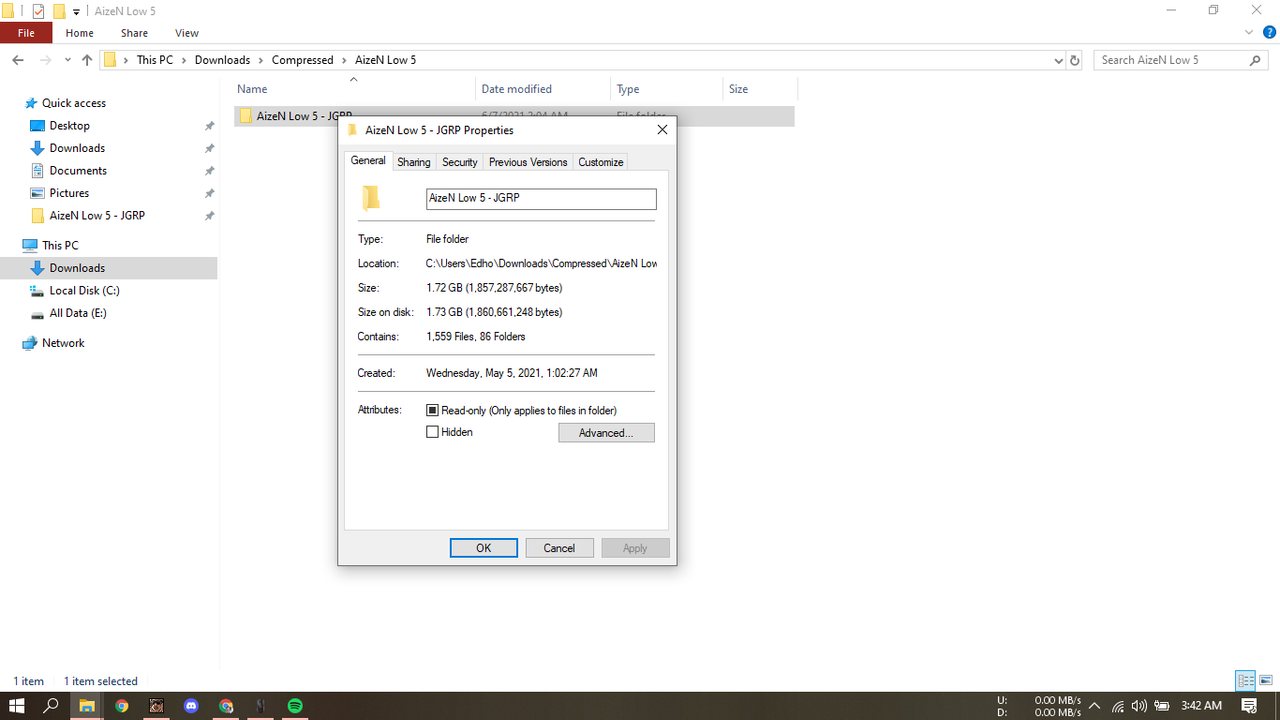Go up one folder level
This screenshot has height=720, width=1280.
[87, 60]
